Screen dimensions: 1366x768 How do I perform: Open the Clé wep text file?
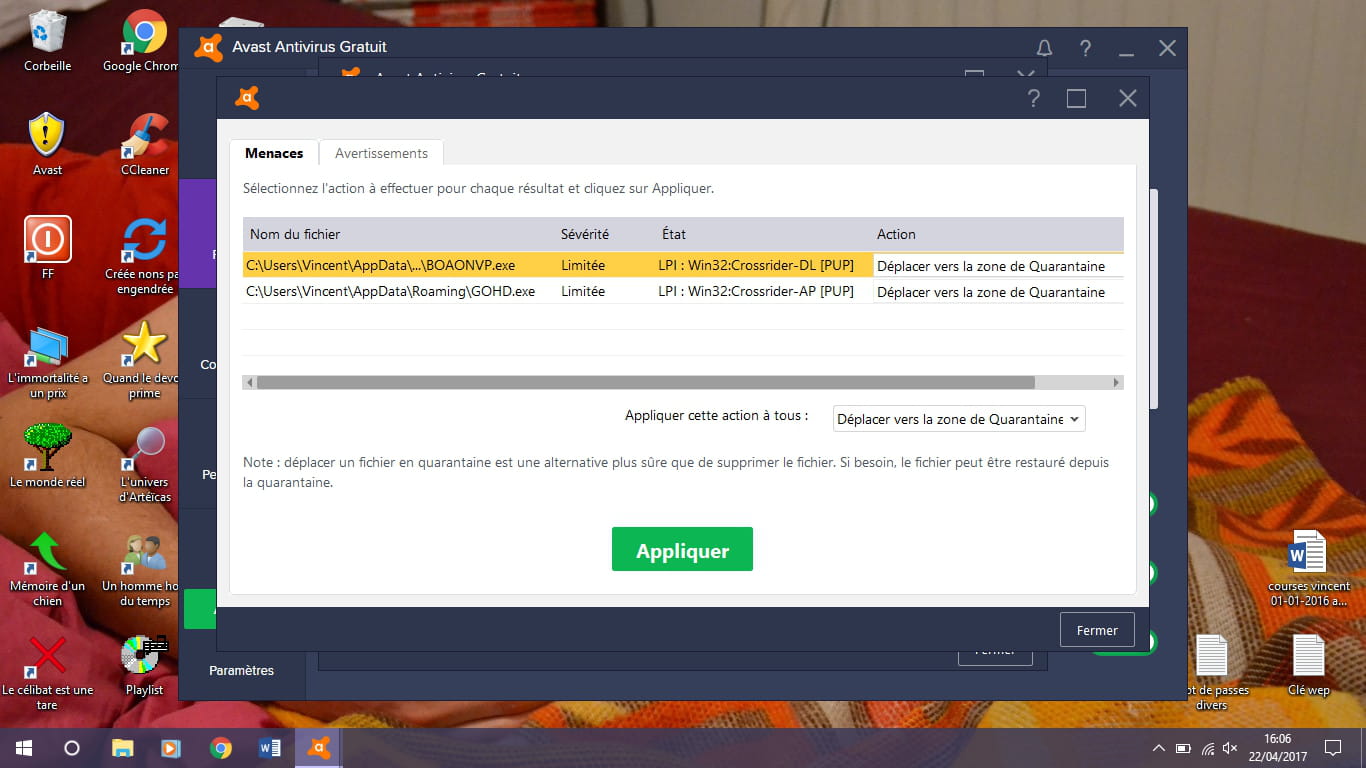pos(1309,665)
